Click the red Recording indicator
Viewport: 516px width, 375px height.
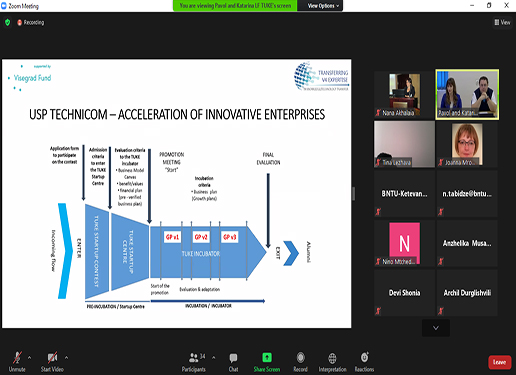pos(31,22)
